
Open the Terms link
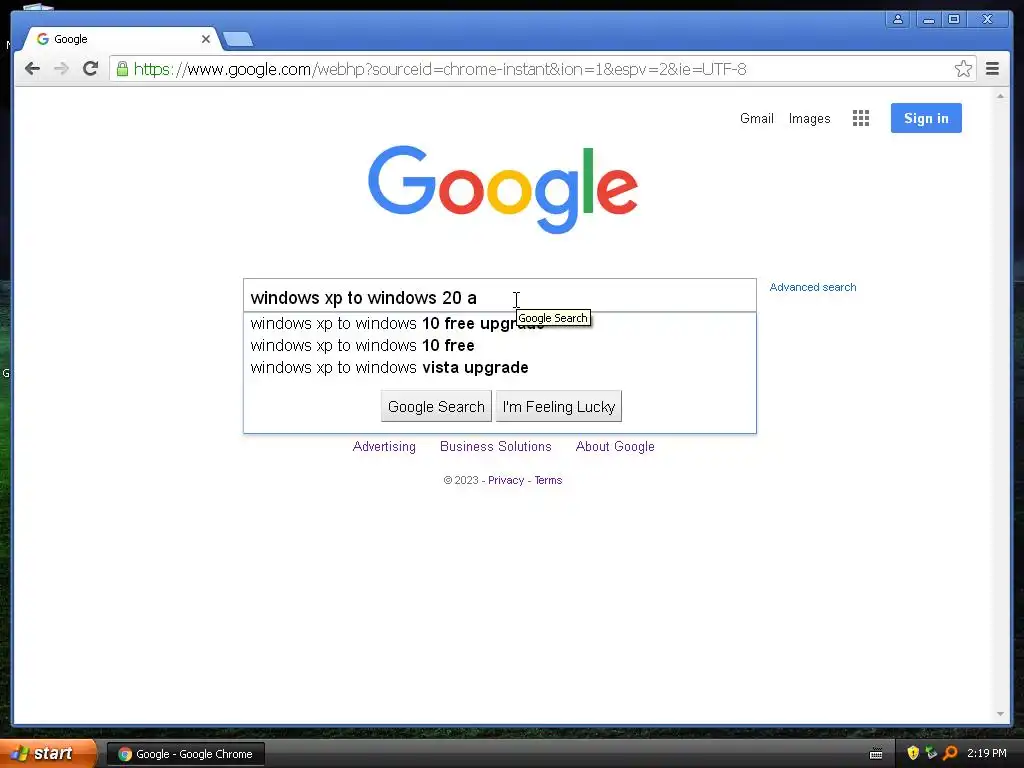[548, 481]
